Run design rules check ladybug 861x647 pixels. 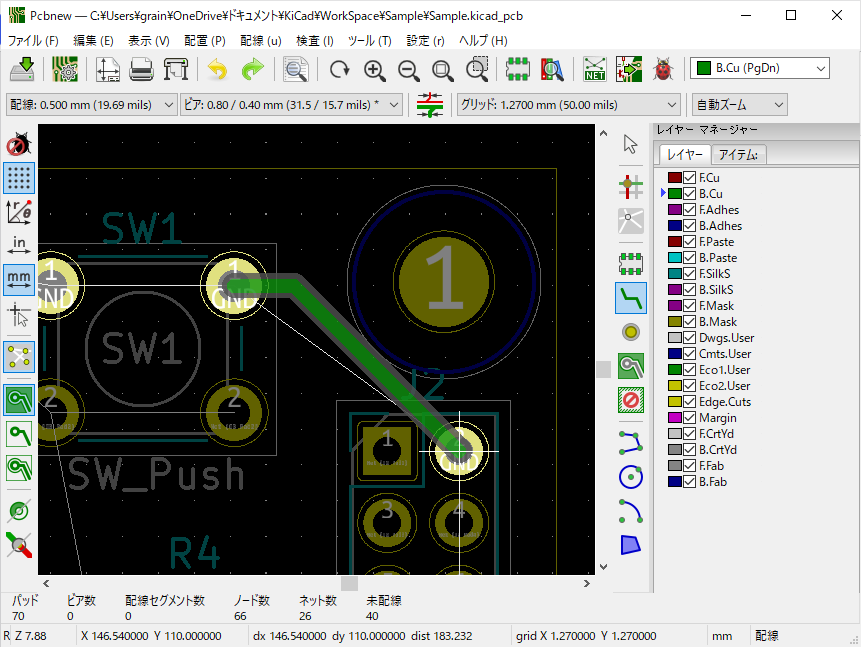(x=663, y=69)
